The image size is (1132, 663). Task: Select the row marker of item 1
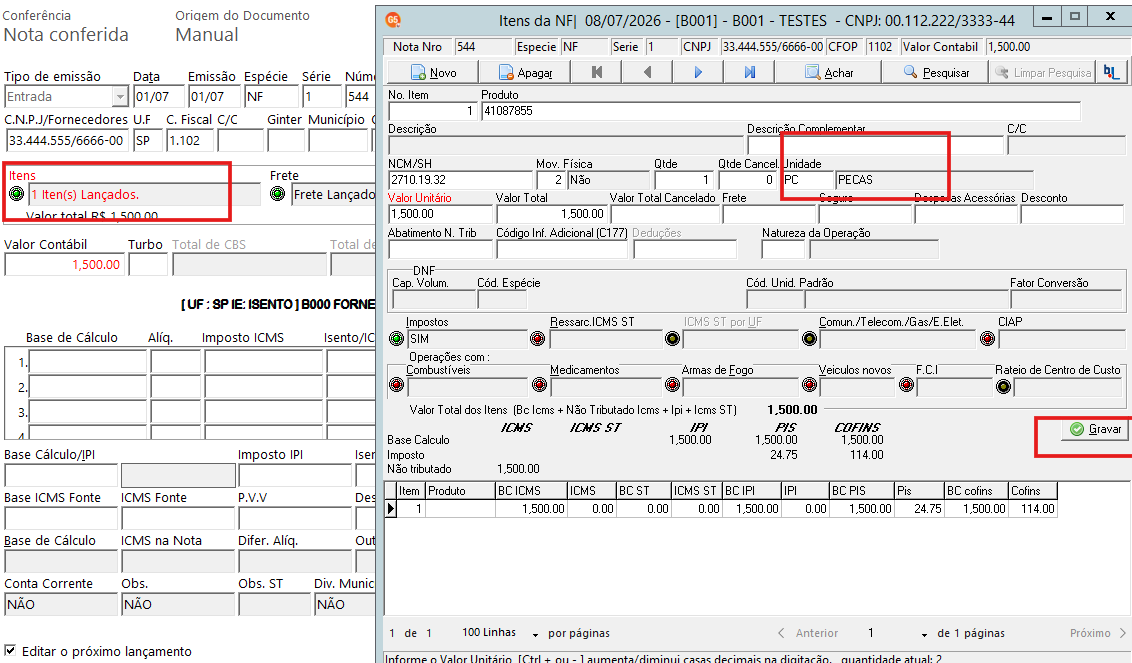click(391, 508)
